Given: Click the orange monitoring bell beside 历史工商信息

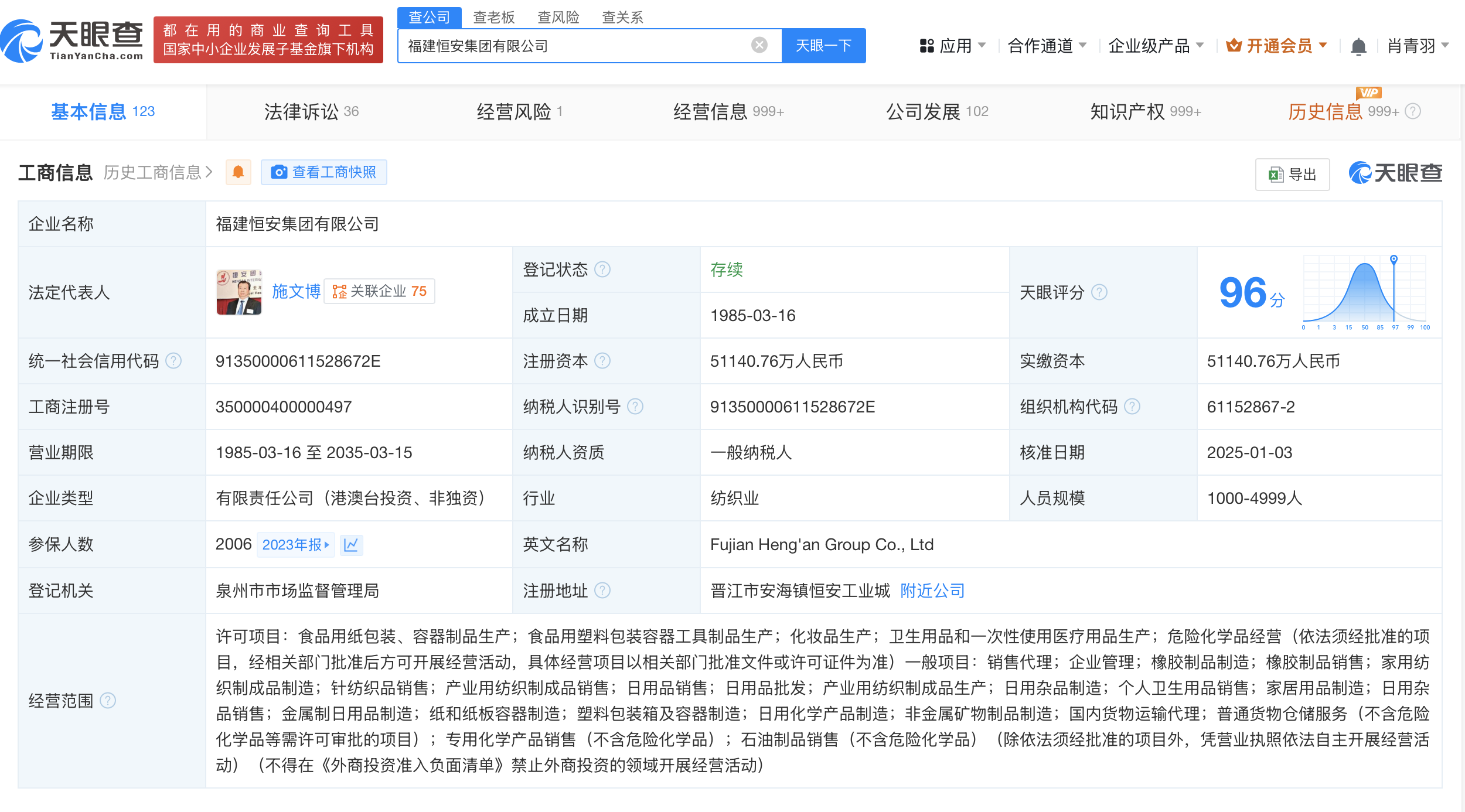Looking at the screenshot, I should click(x=239, y=172).
